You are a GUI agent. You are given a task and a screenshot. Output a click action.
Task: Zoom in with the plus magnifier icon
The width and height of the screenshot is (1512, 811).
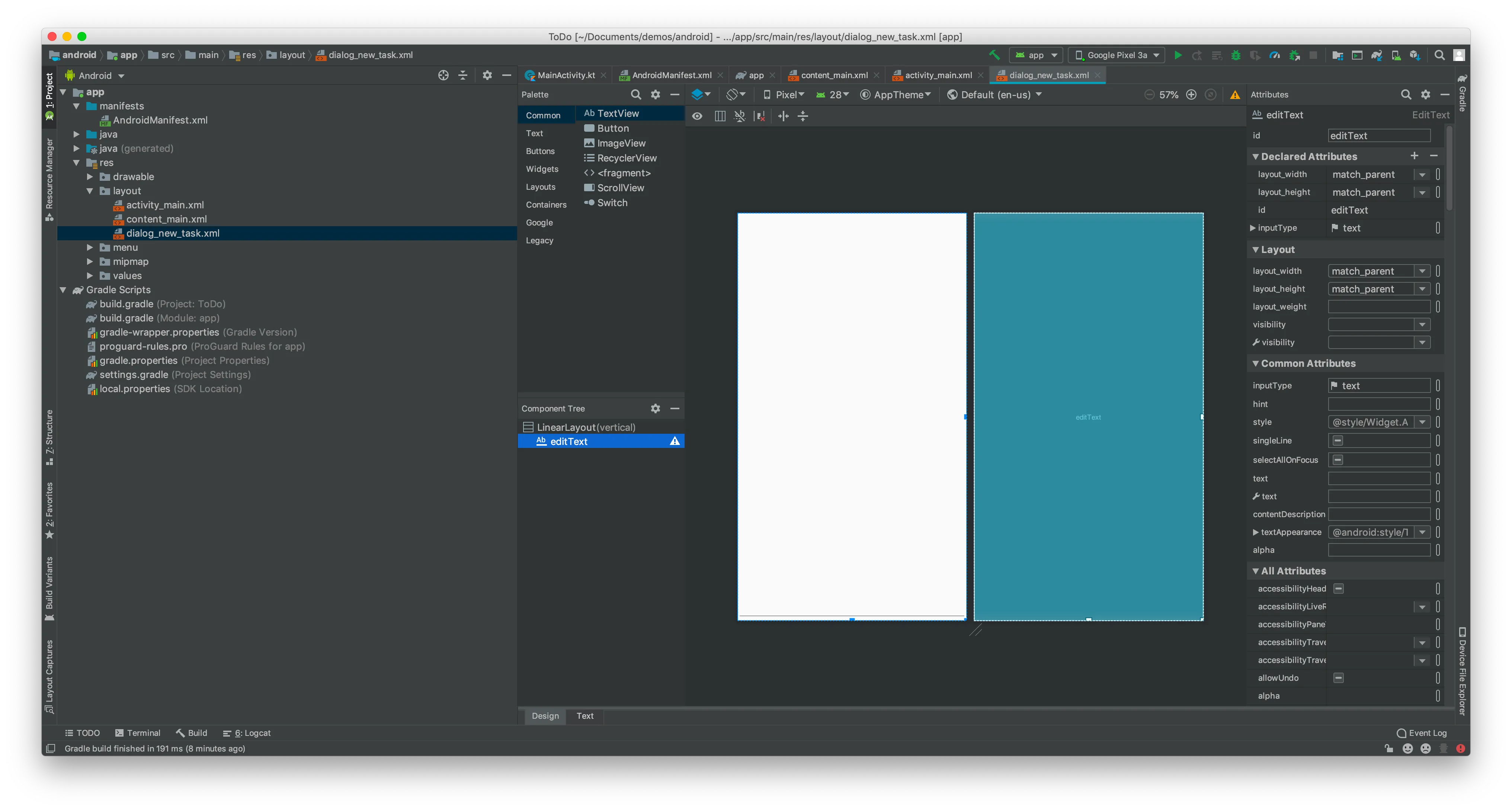tap(1191, 94)
